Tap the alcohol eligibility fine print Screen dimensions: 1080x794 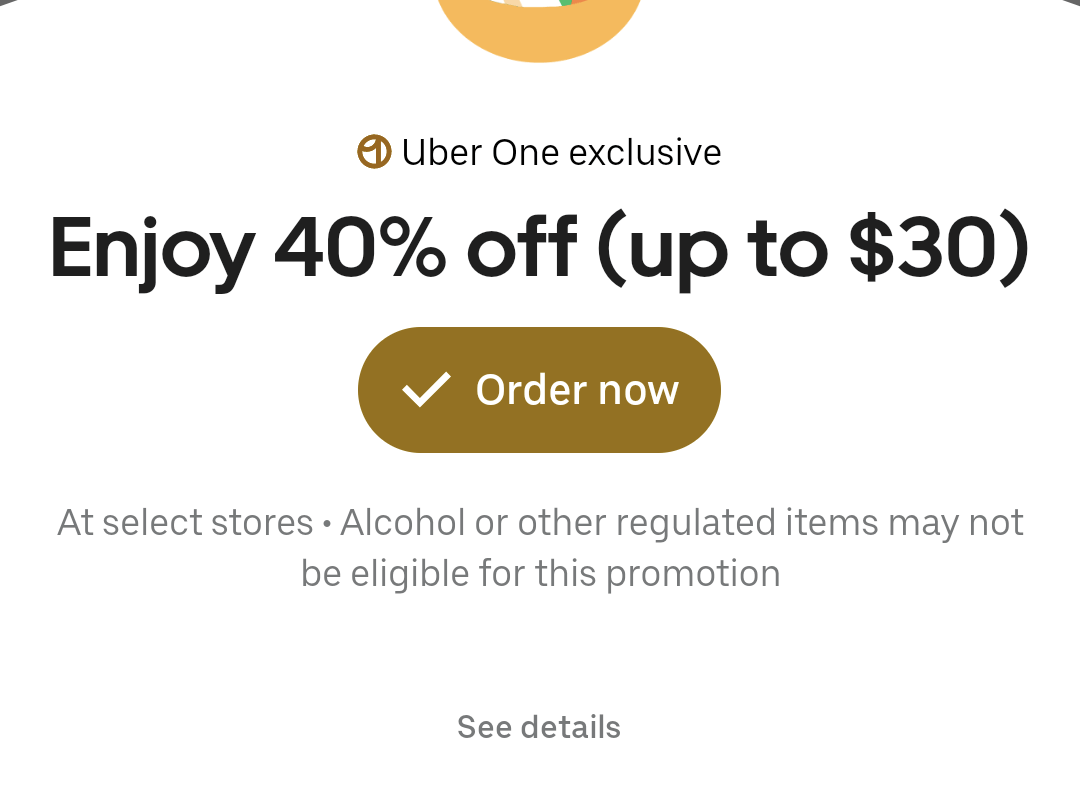[540, 547]
